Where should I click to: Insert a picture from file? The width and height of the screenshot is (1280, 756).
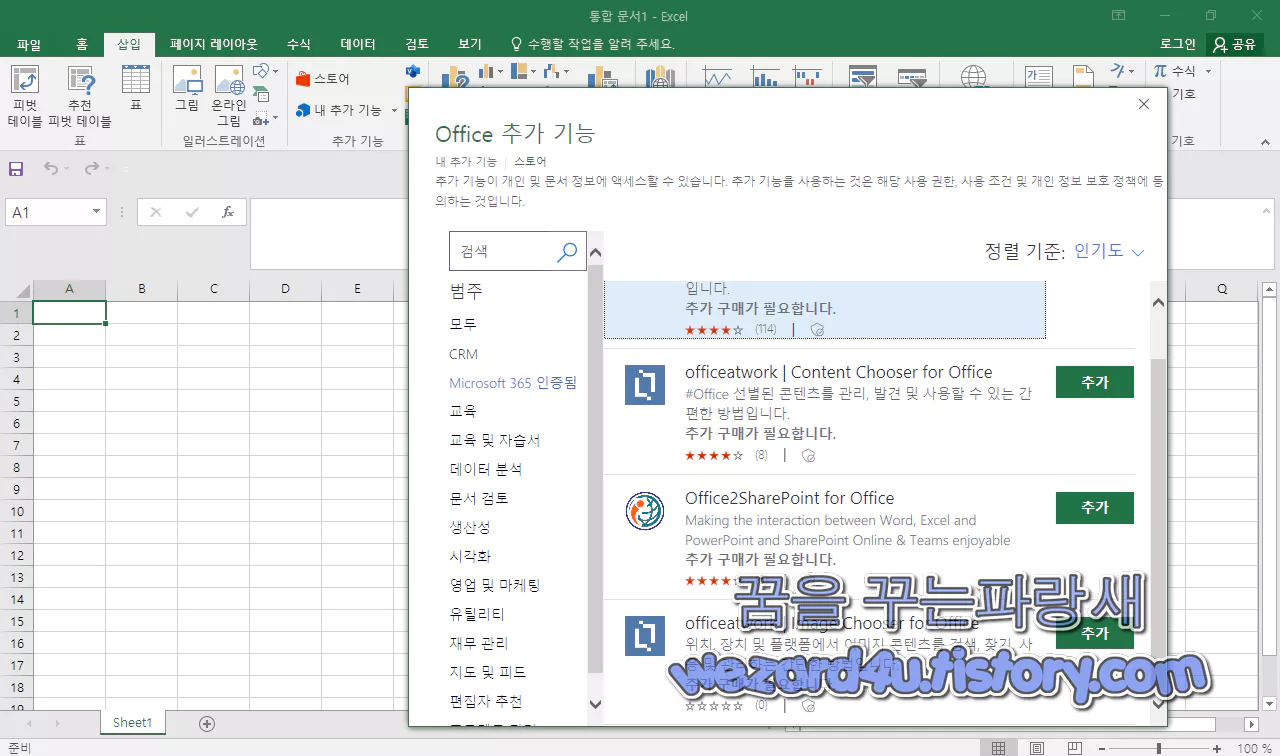coord(187,88)
